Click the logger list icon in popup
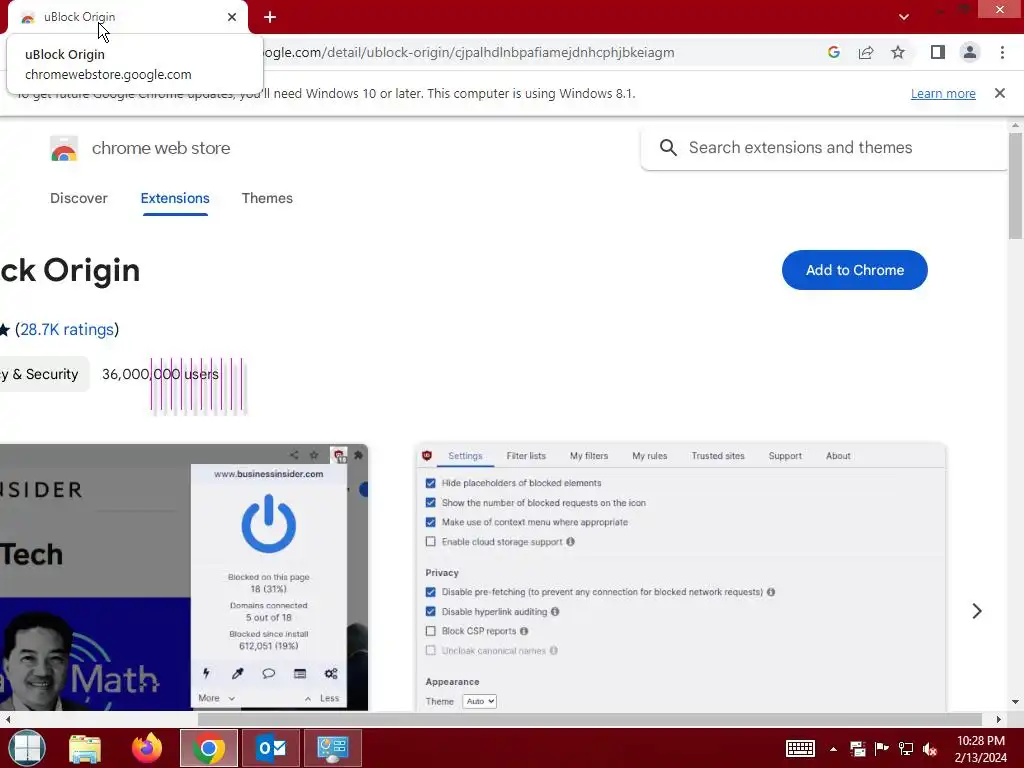 point(300,673)
